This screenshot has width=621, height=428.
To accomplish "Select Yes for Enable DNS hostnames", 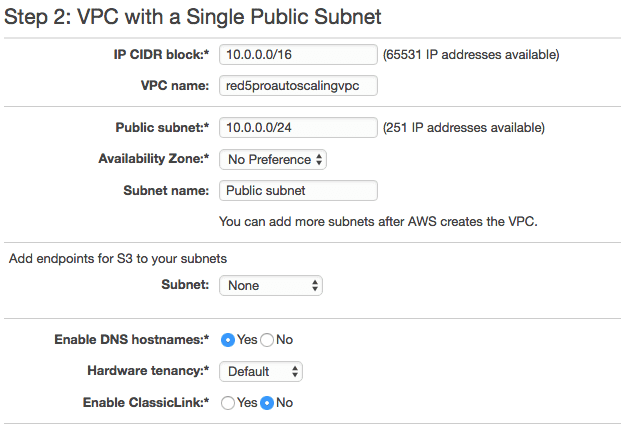I will coord(228,340).
